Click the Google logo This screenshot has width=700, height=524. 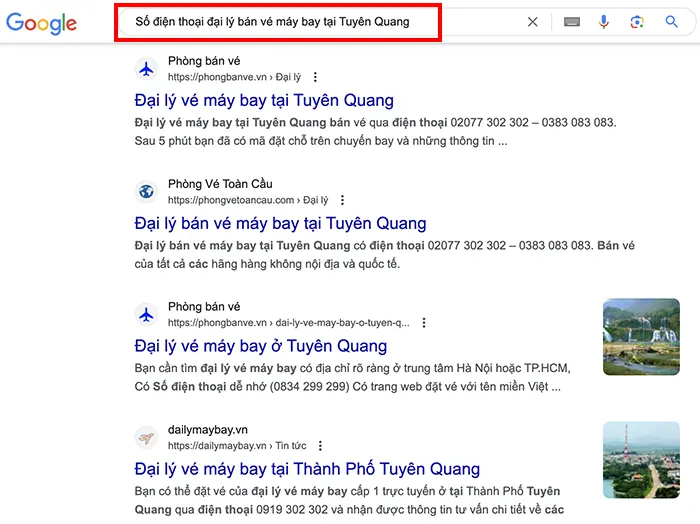[41, 23]
